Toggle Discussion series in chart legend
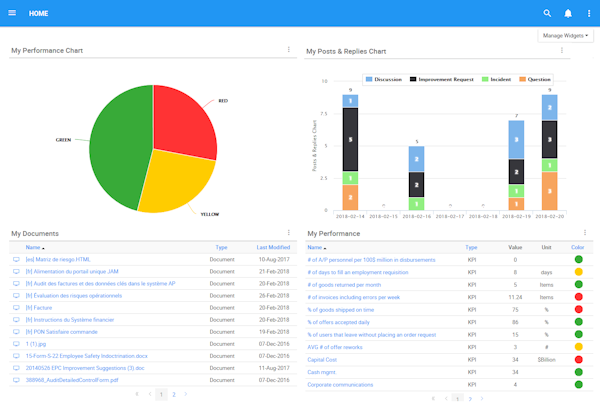The width and height of the screenshot is (600, 402). pos(392,78)
